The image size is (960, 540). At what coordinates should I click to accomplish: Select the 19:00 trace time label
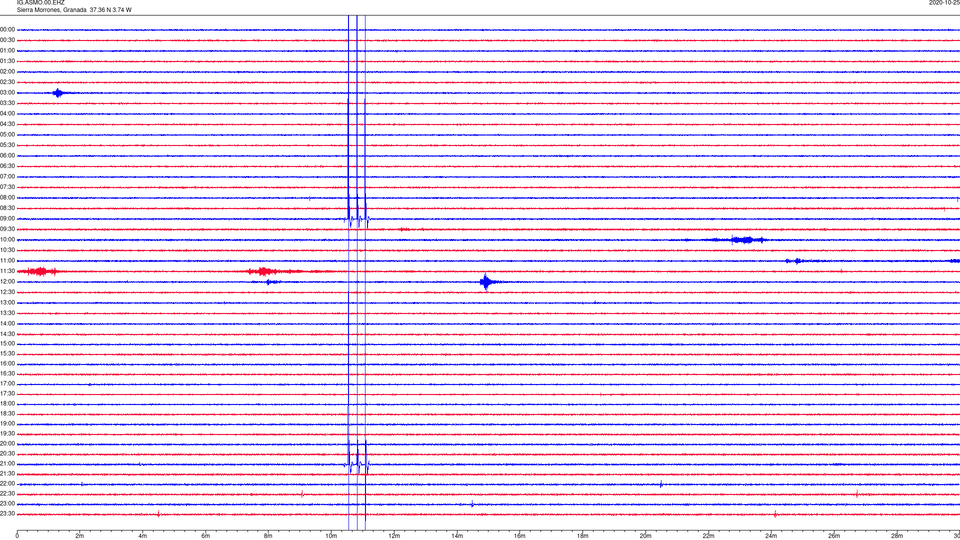pyautogui.click(x=7, y=424)
